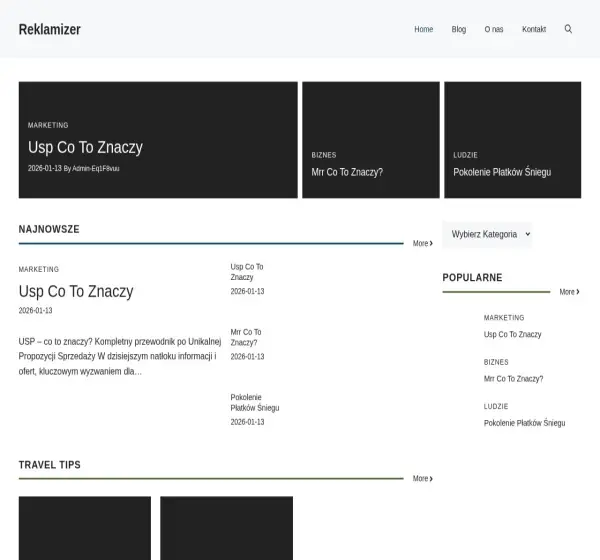Screen dimensions: 600x560
Task: Open Mrr Co To Znaczy? in Popularne sidebar
Action: coord(513,379)
